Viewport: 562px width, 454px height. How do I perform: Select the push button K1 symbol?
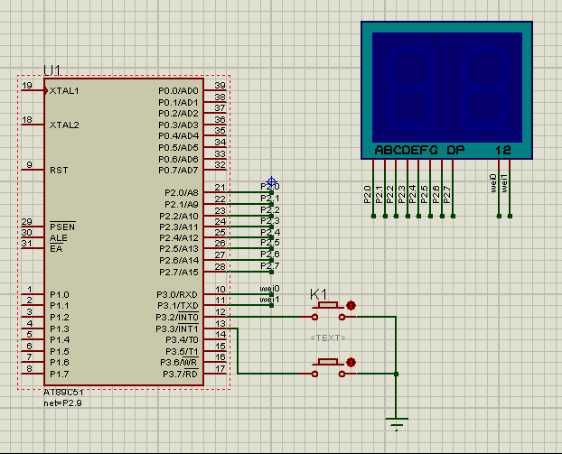click(329, 311)
